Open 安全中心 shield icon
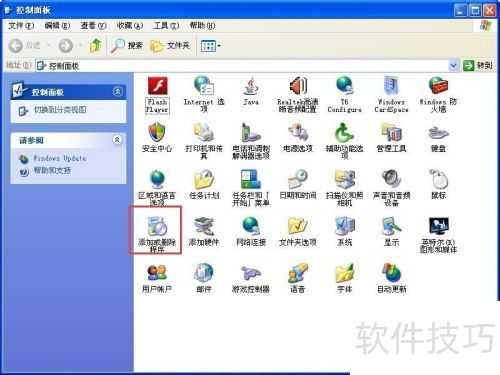This screenshot has height=375, width=500. (157, 132)
